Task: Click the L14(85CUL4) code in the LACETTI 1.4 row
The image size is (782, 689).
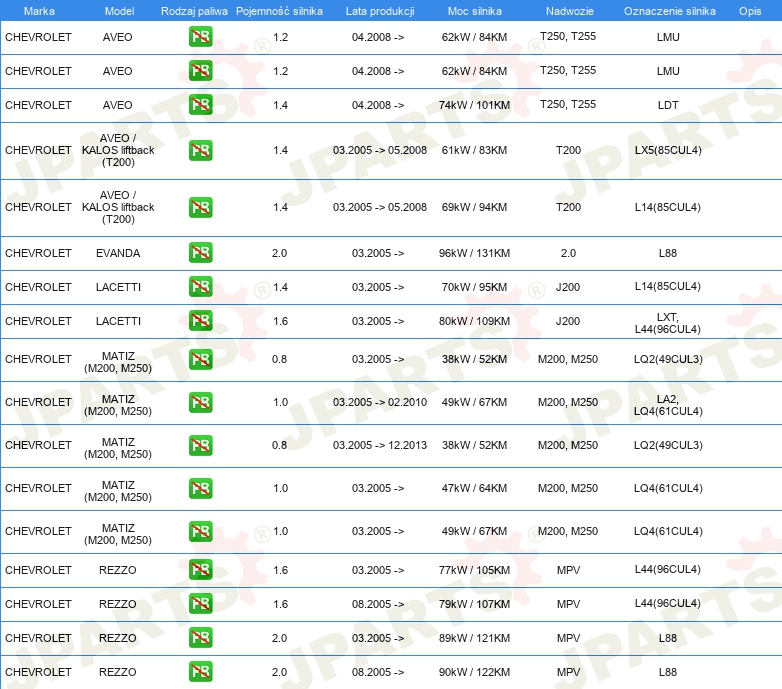Action: tap(668, 286)
